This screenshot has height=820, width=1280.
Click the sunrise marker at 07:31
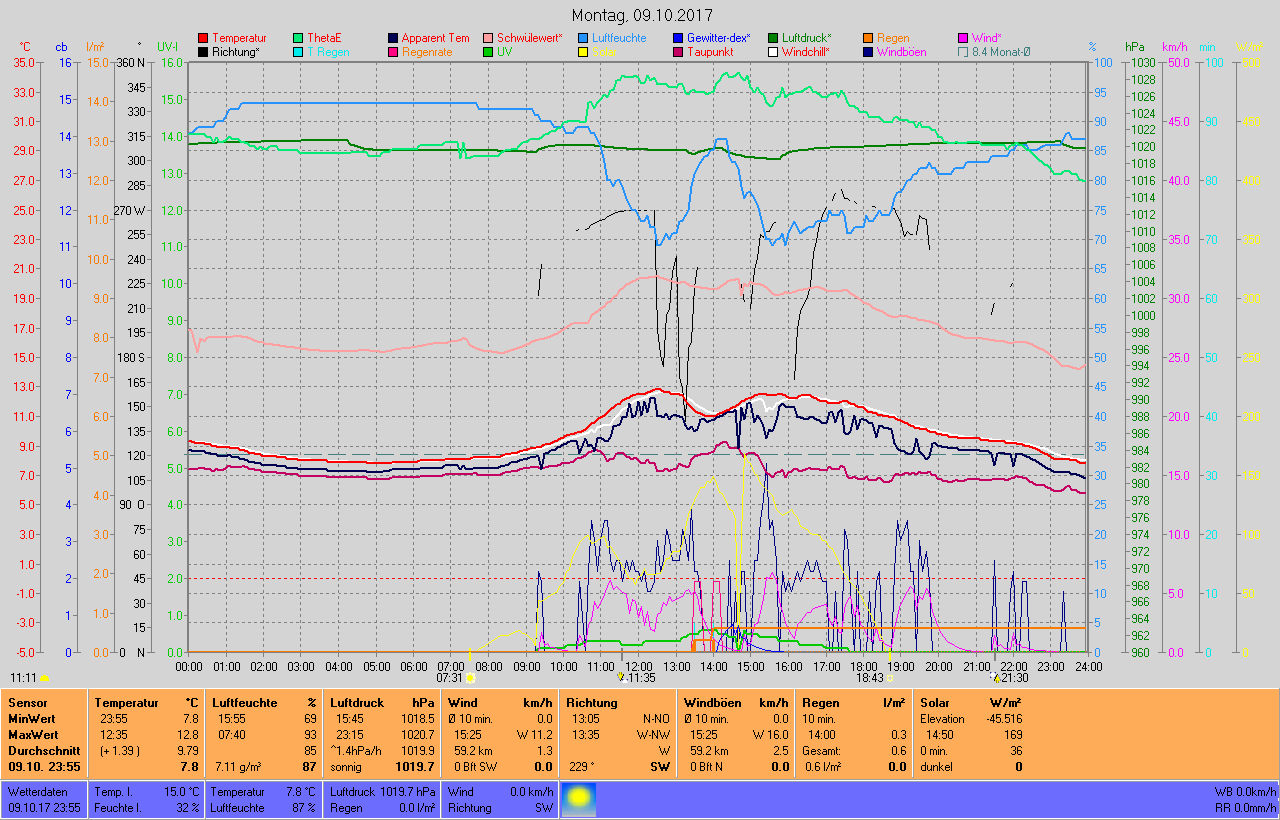point(470,677)
